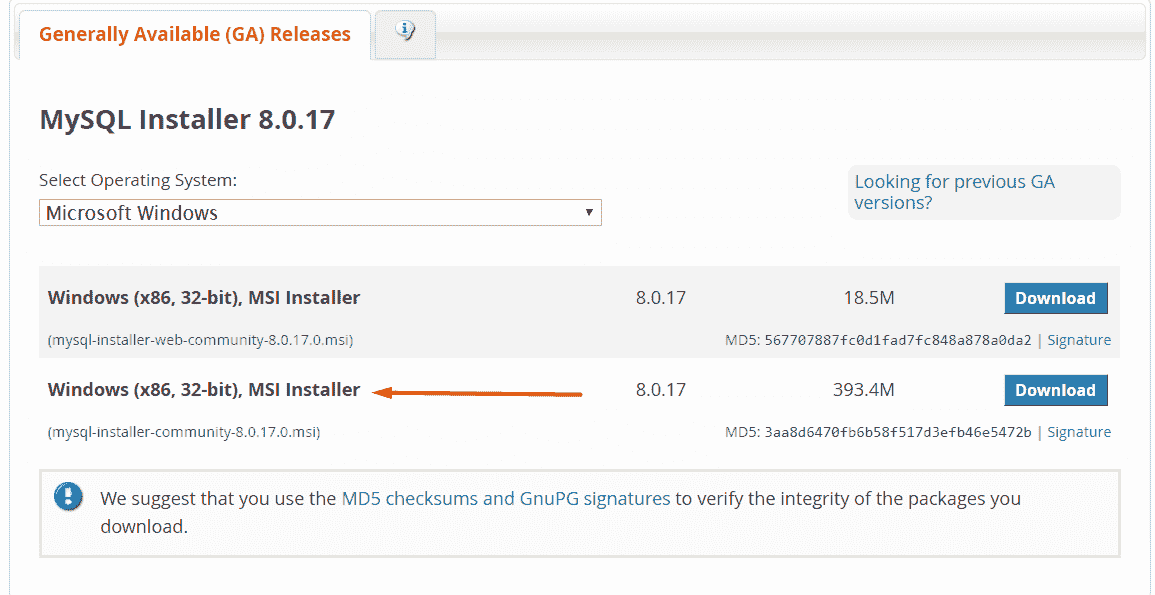1155x595 pixels.
Task: Download the 393.4M community MSI installer
Action: (x=1055, y=390)
